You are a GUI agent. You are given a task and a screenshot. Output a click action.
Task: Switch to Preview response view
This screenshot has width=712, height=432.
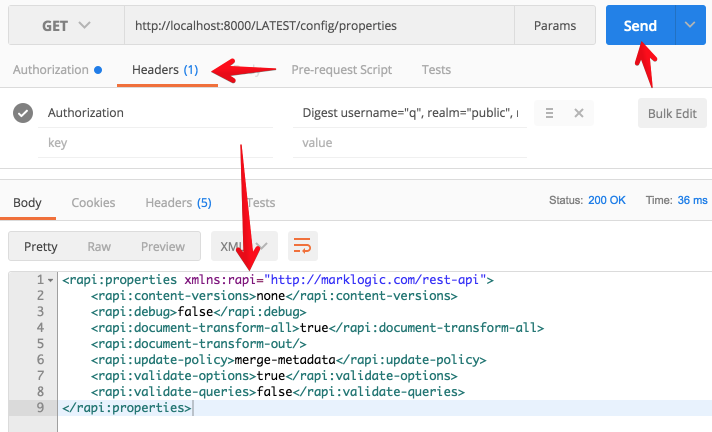coord(163,246)
